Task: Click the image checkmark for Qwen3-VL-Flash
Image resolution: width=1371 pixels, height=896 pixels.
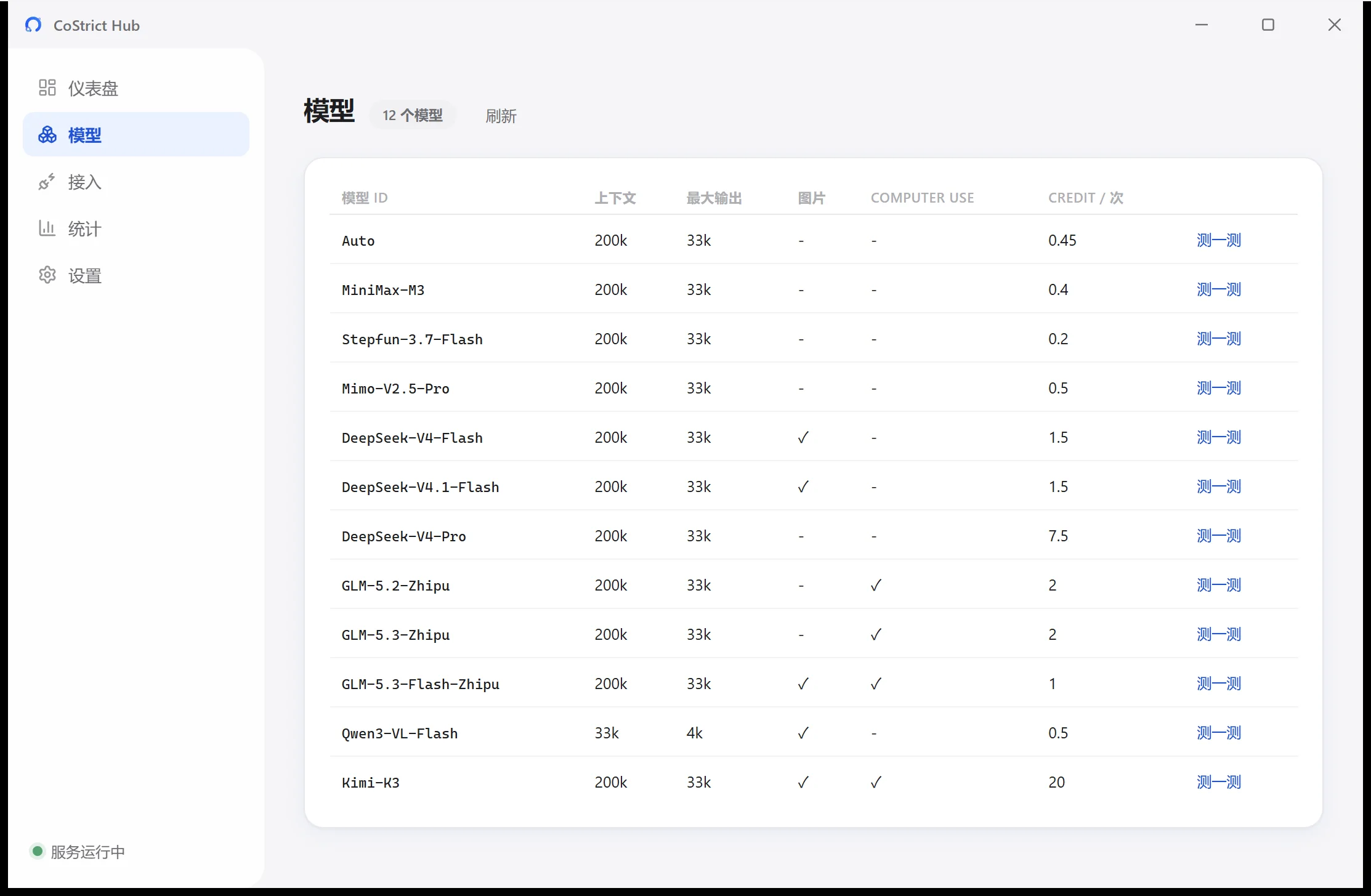Action: coord(803,733)
